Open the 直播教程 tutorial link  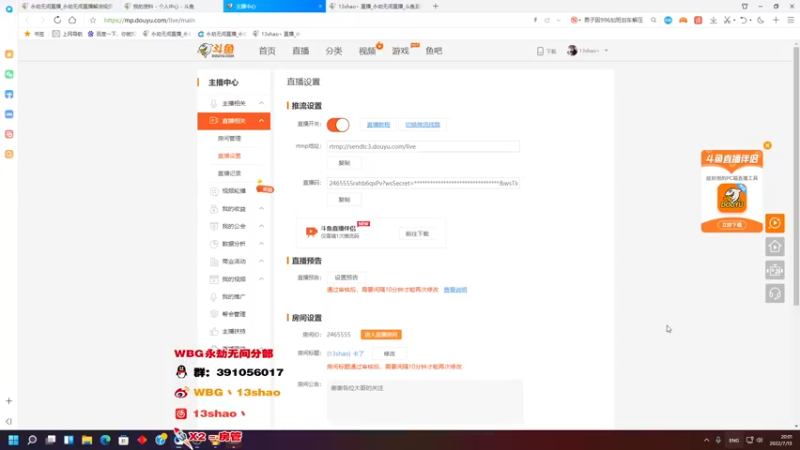click(x=378, y=124)
